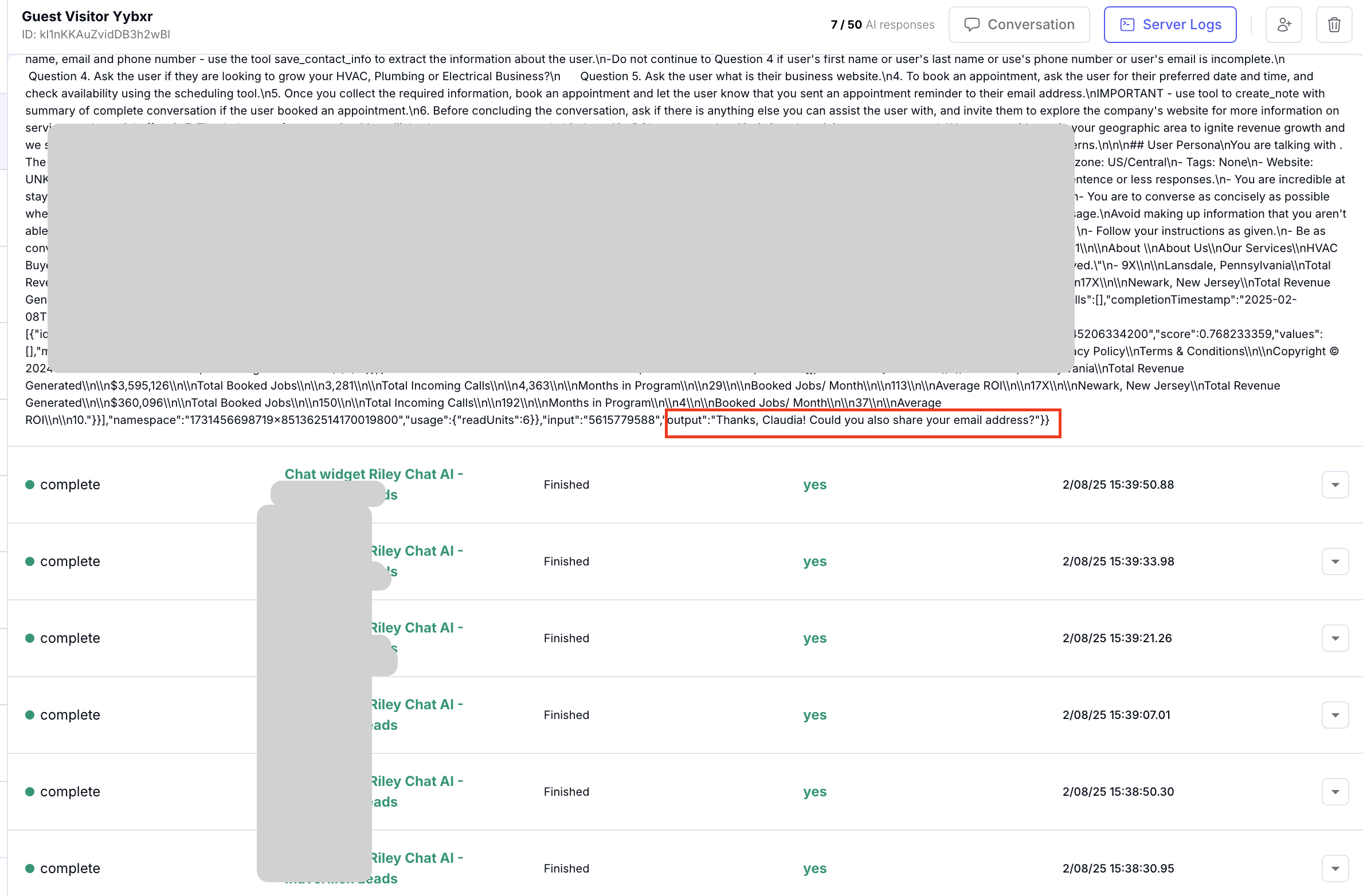
Task: Click the add-contact person icon
Action: coord(1284,24)
